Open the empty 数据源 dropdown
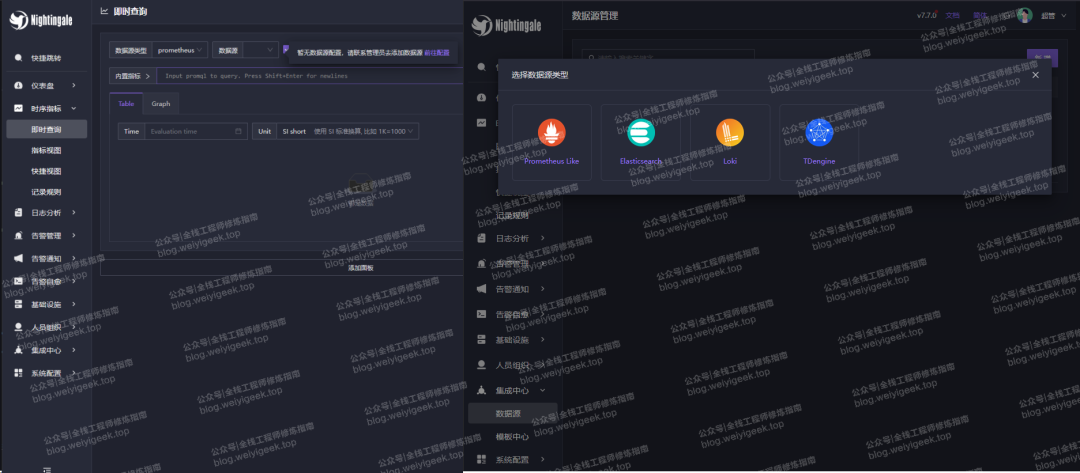This screenshot has height=473, width=1080. coord(260,50)
